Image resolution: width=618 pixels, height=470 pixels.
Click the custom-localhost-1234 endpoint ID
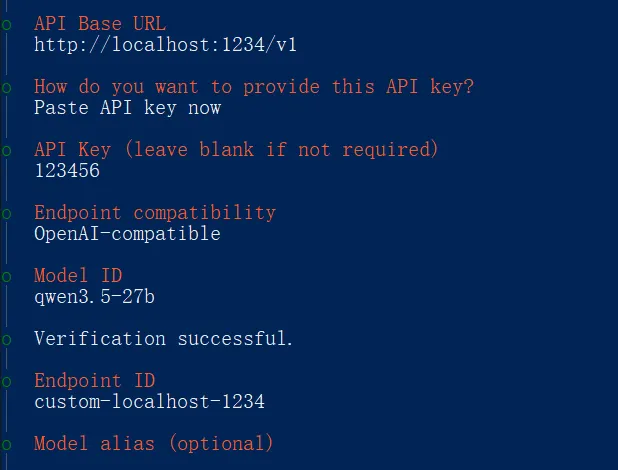coord(149,402)
